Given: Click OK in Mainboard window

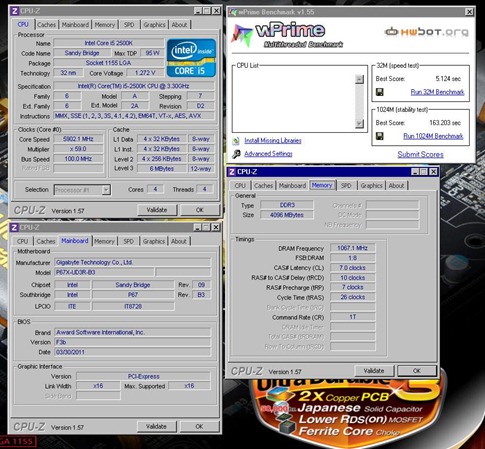Looking at the screenshot, I should point(199,426).
